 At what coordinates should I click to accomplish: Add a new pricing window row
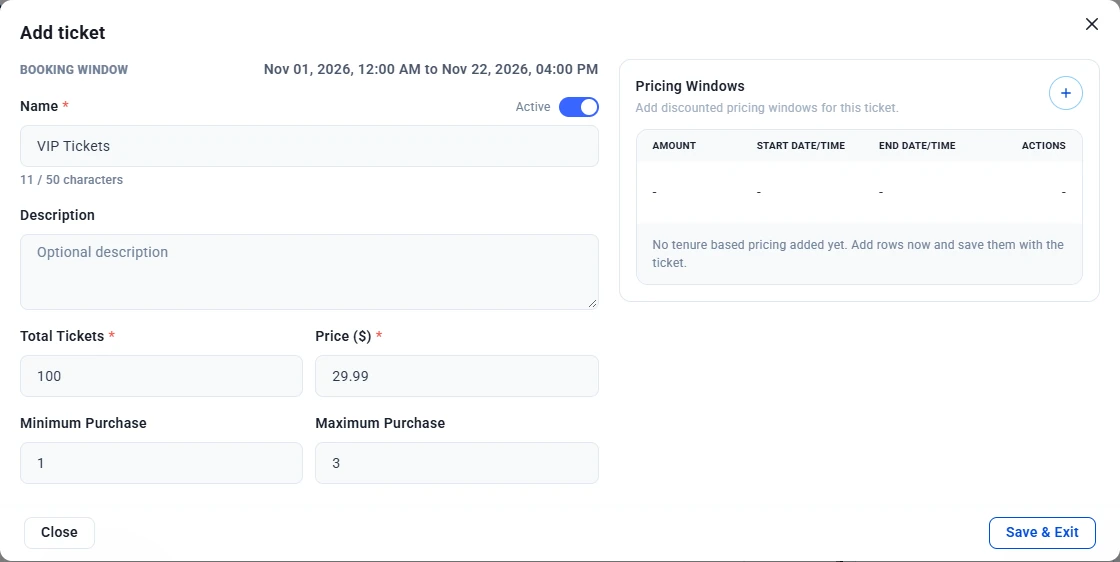1065,93
